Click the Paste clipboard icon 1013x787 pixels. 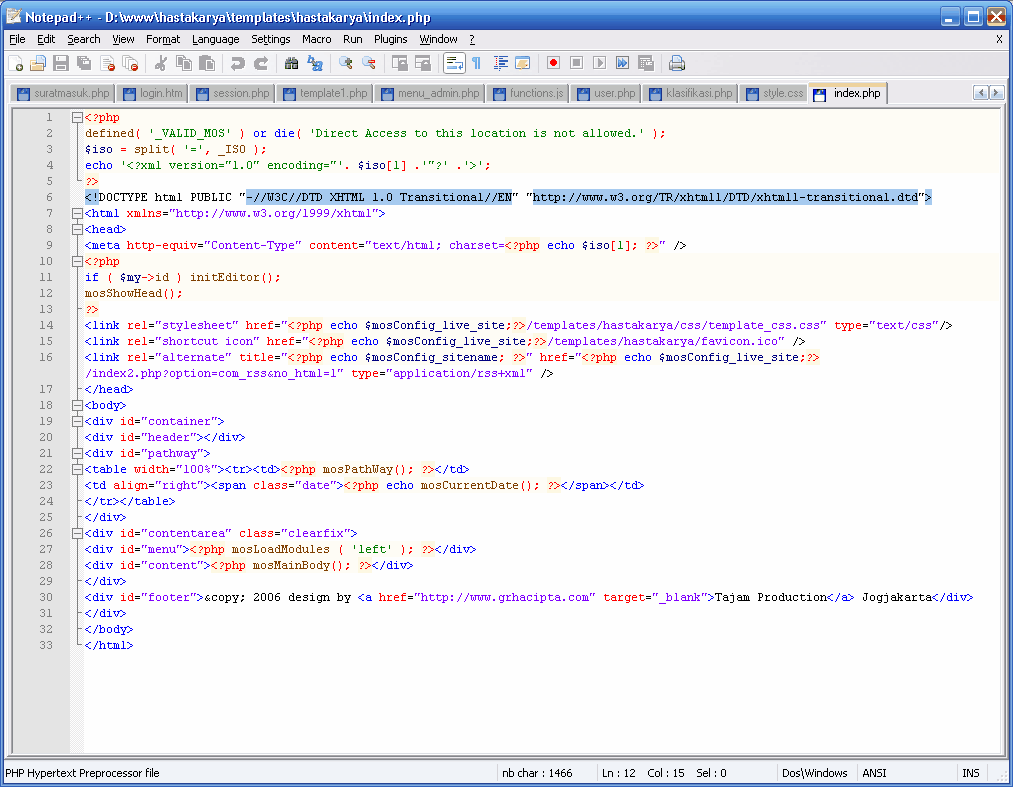click(207, 63)
